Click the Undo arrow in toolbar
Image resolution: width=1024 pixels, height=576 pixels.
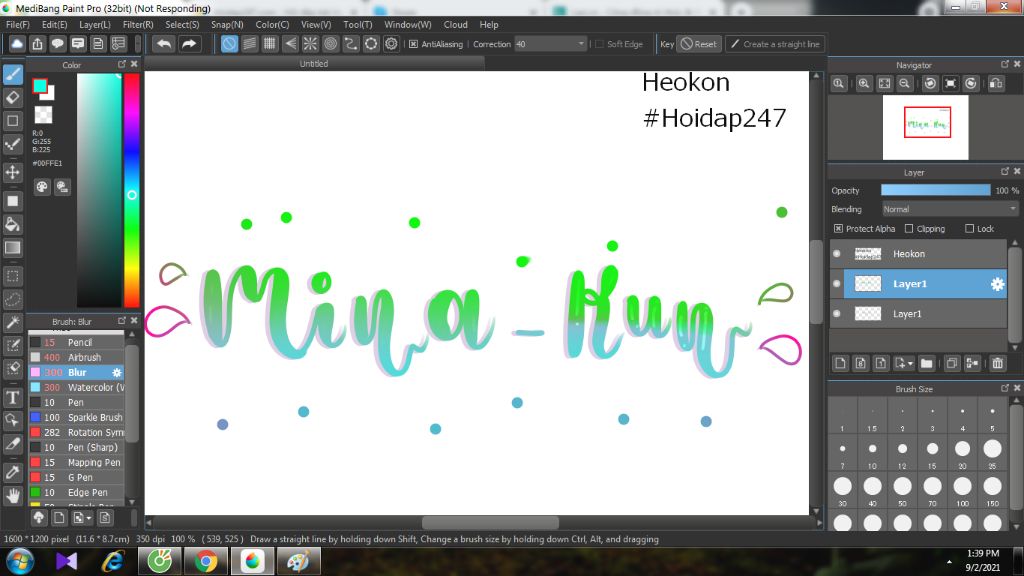(x=164, y=44)
